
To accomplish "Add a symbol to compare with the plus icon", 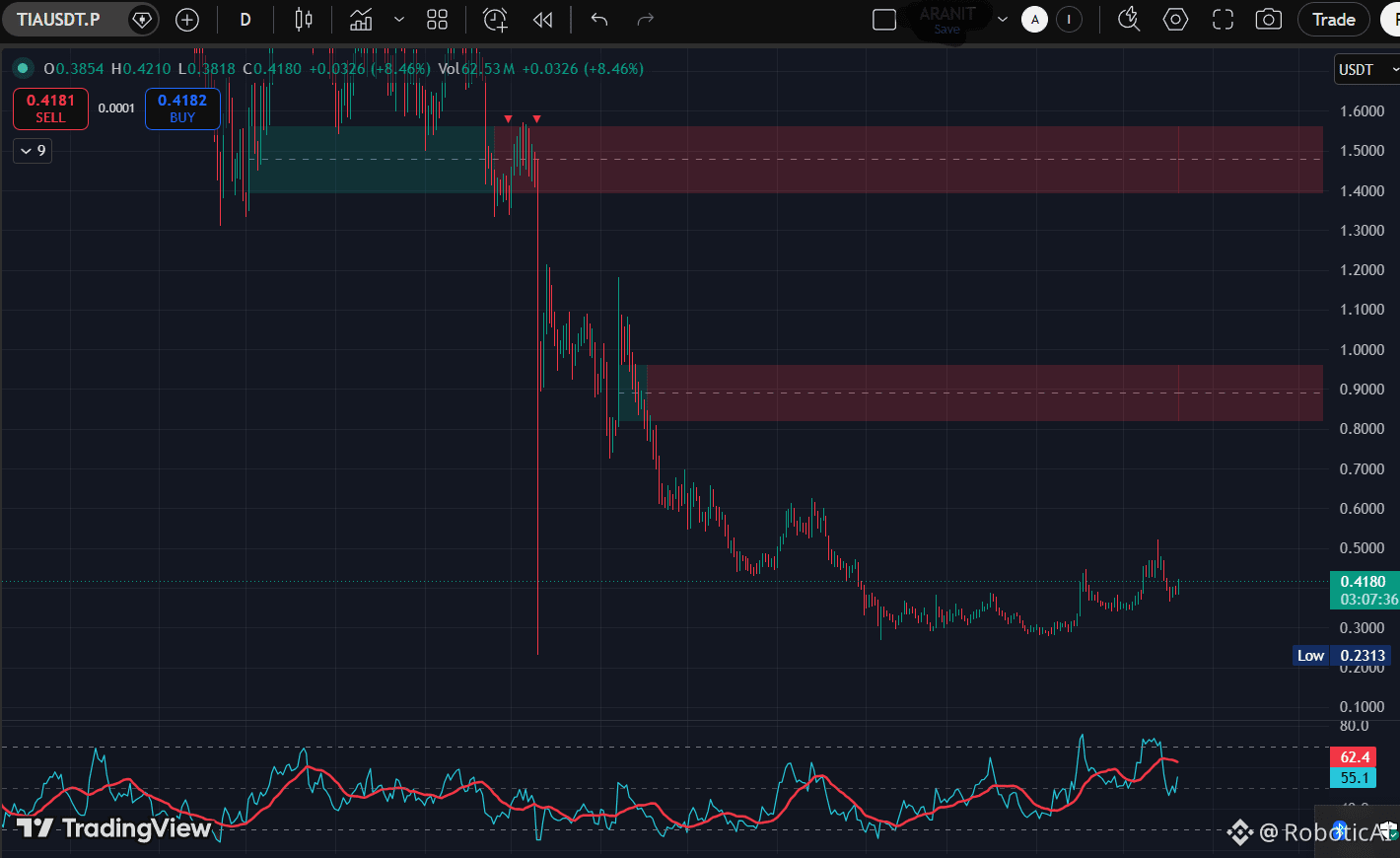I will tap(187, 20).
